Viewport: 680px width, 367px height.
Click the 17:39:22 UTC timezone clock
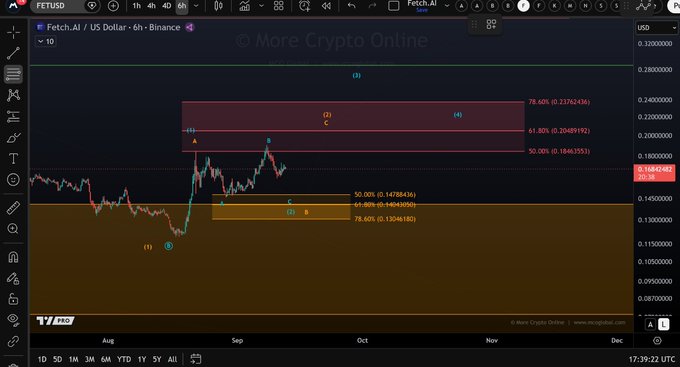click(652, 359)
